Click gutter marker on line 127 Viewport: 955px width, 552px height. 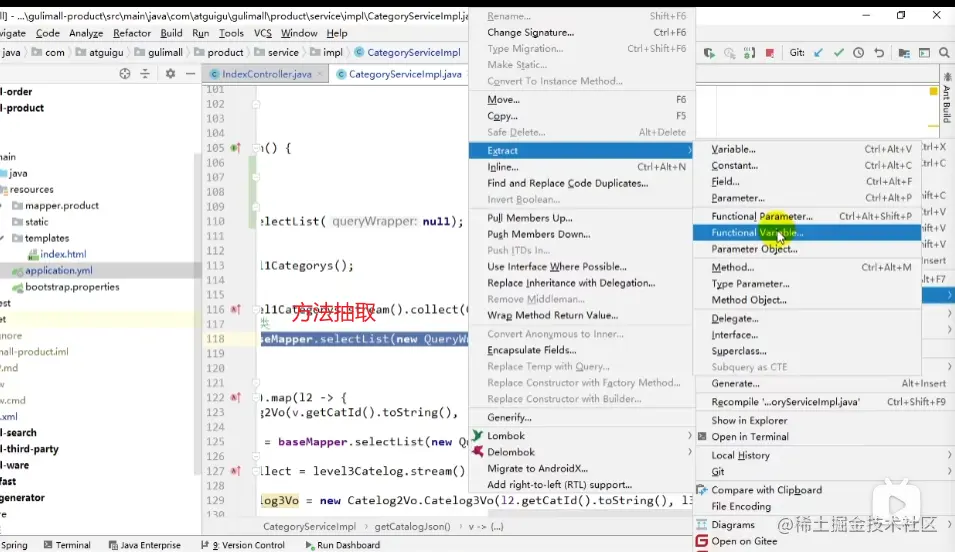click(x=235, y=471)
